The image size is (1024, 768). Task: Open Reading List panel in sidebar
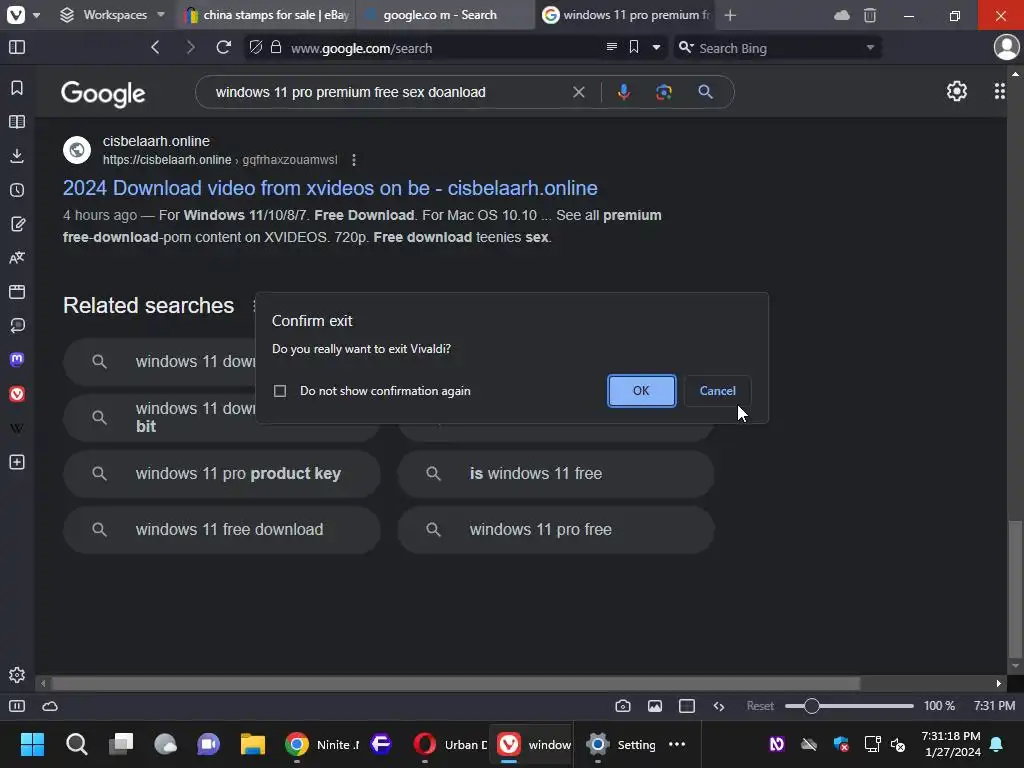(17, 122)
